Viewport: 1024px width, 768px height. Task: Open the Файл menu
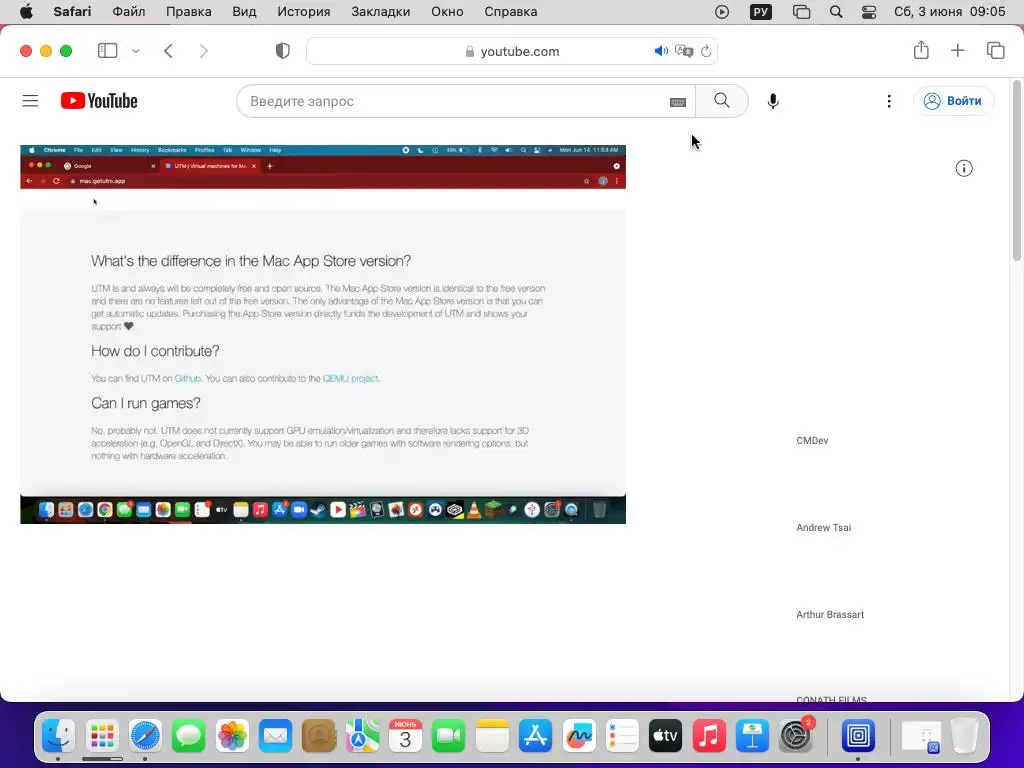click(x=129, y=12)
